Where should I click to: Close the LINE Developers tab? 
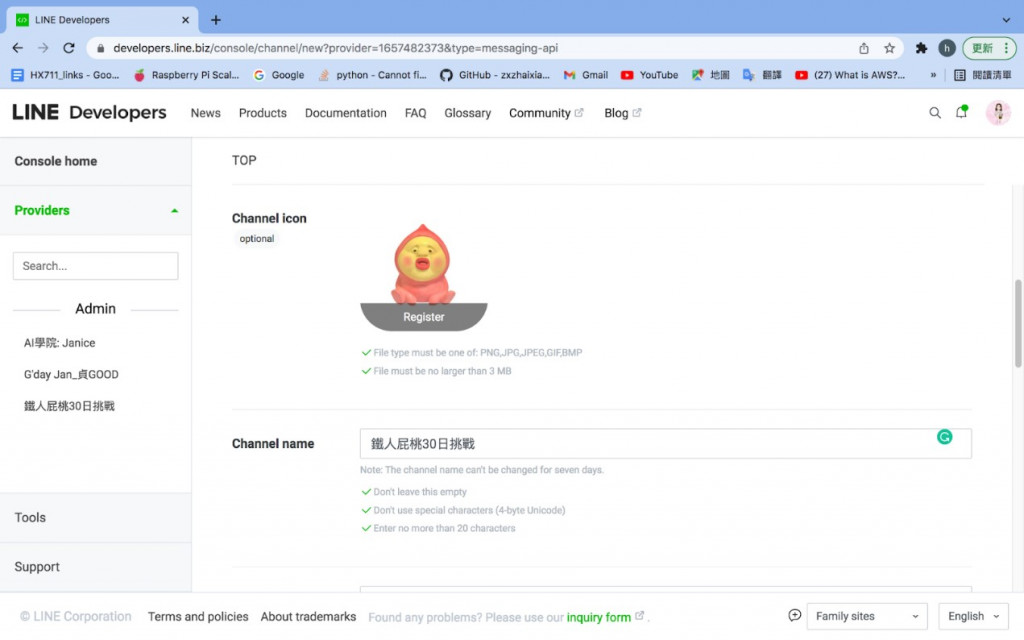pos(185,20)
